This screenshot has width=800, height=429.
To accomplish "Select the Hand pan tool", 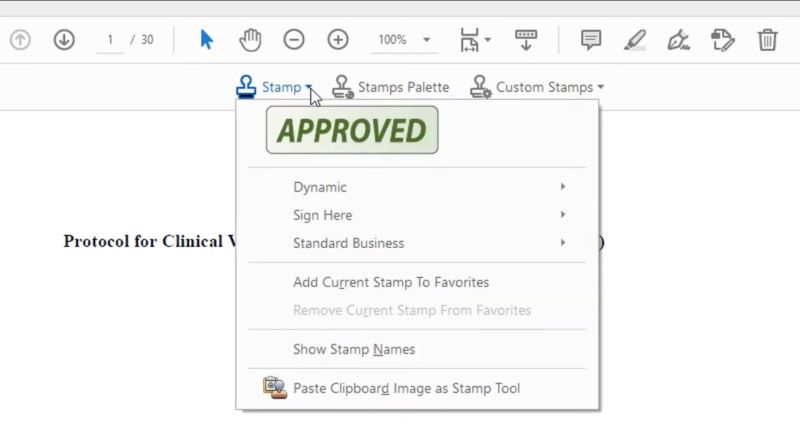I will (250, 40).
